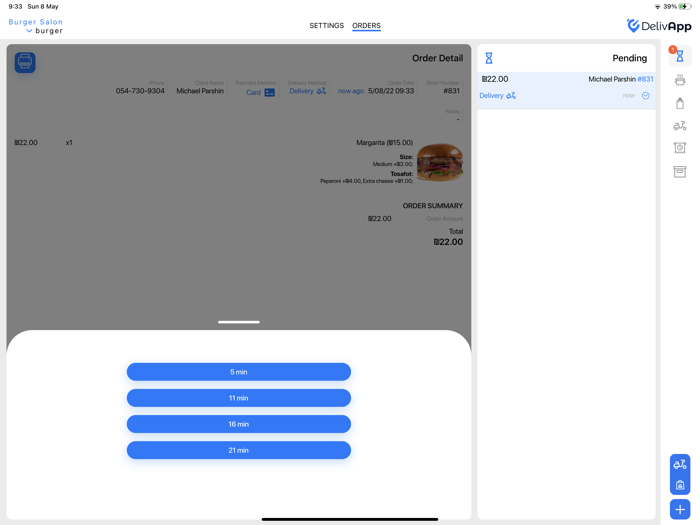
Task: Open the scooter delivery orders sidebar view
Action: [x=679, y=126]
